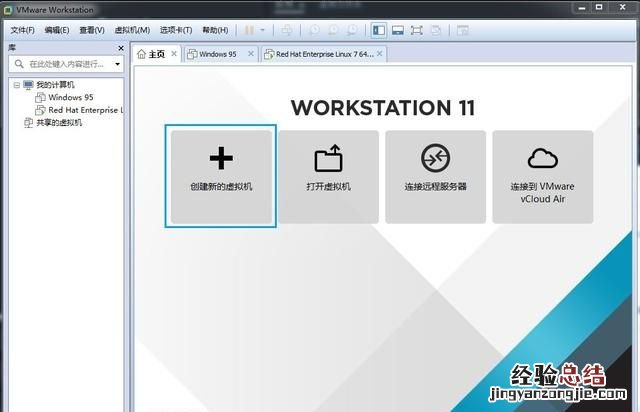Enter full screen mode via toolbar icon

417,30
